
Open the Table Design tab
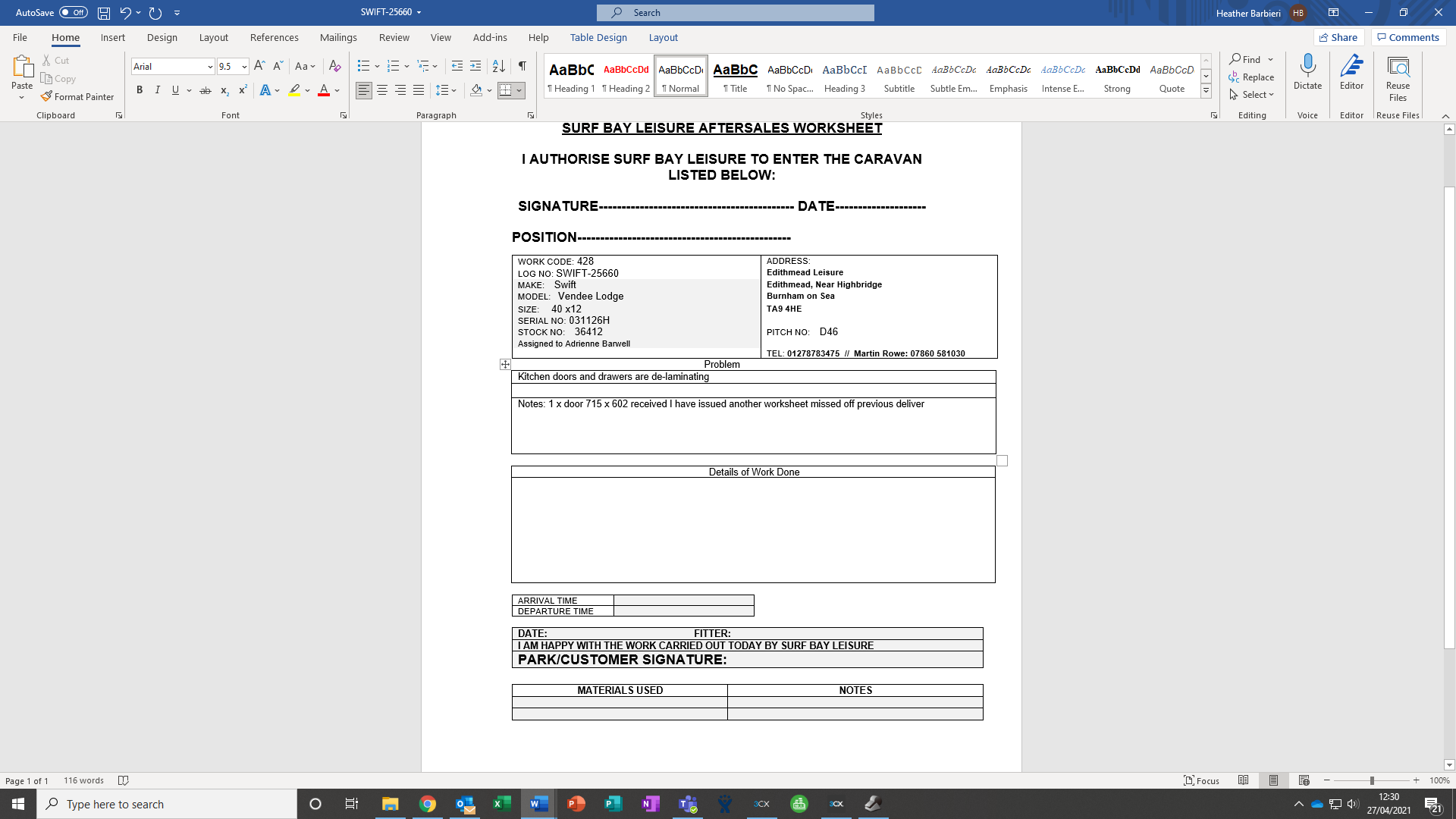point(598,37)
